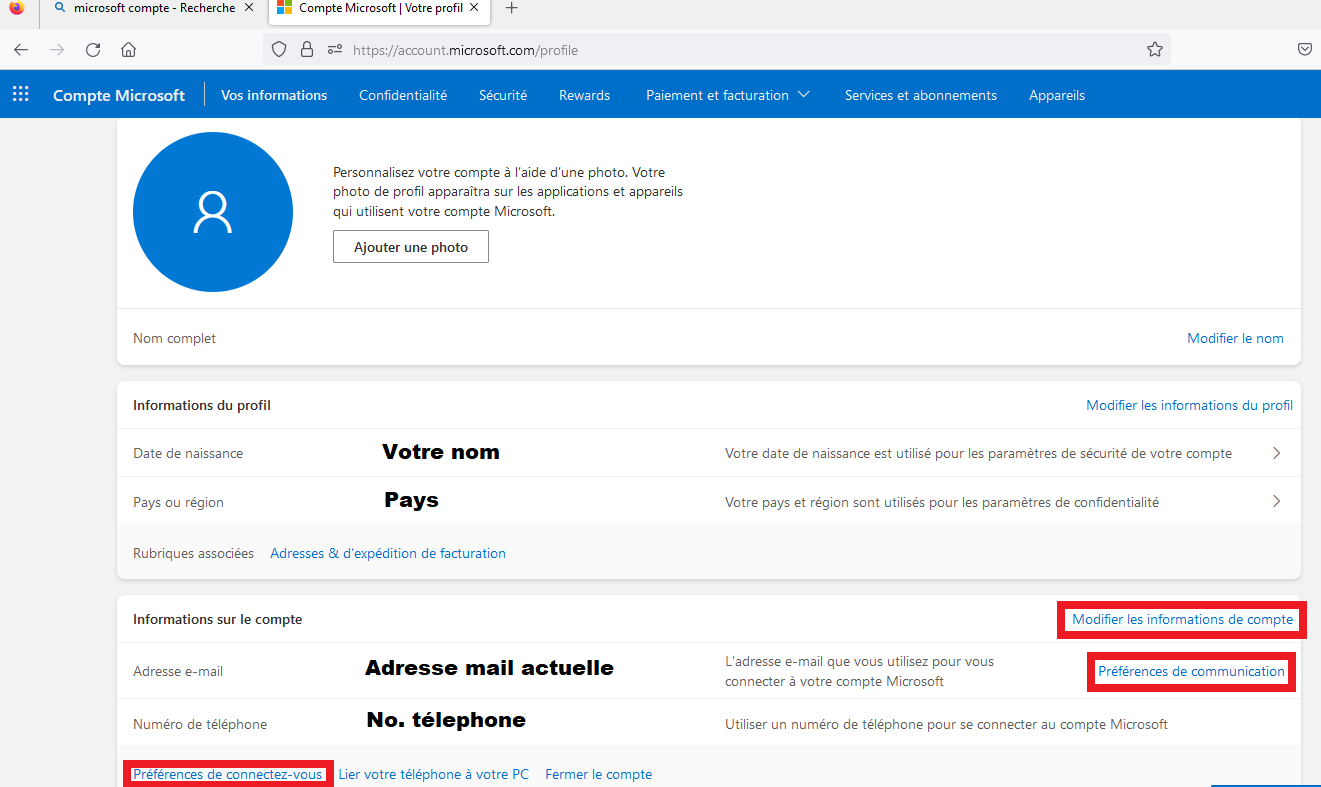Click the site padlock icon
This screenshot has width=1321, height=787.
(307, 50)
